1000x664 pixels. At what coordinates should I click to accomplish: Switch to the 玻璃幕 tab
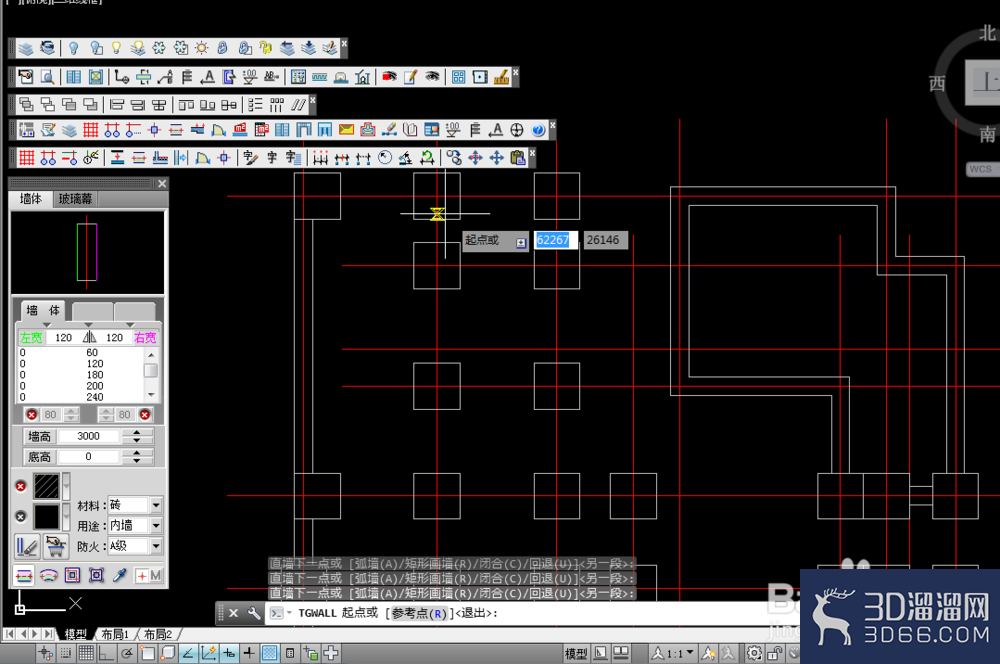tap(76, 199)
